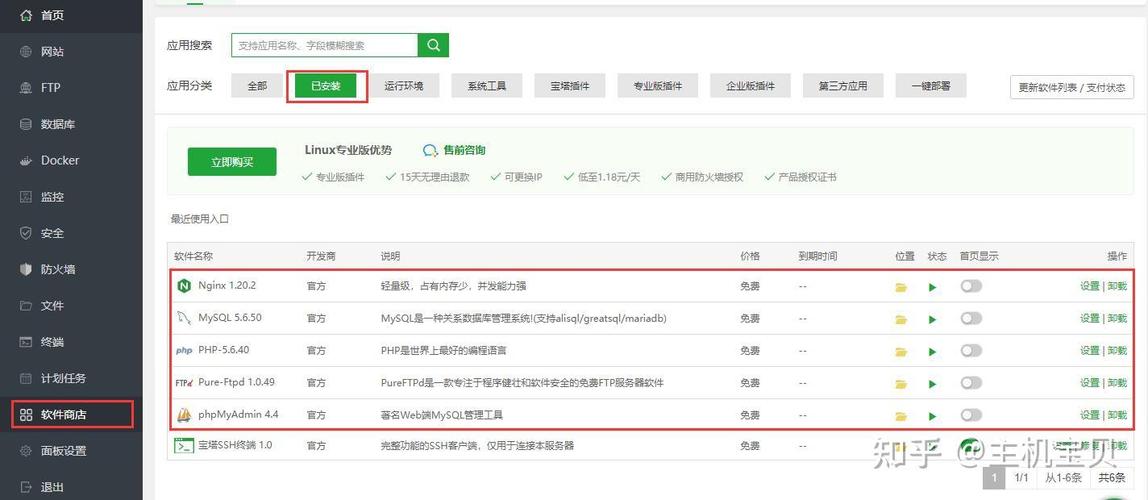Image resolution: width=1148 pixels, height=500 pixels.
Task: Switch to 运行环境 category
Action: pyautogui.click(x=404, y=86)
